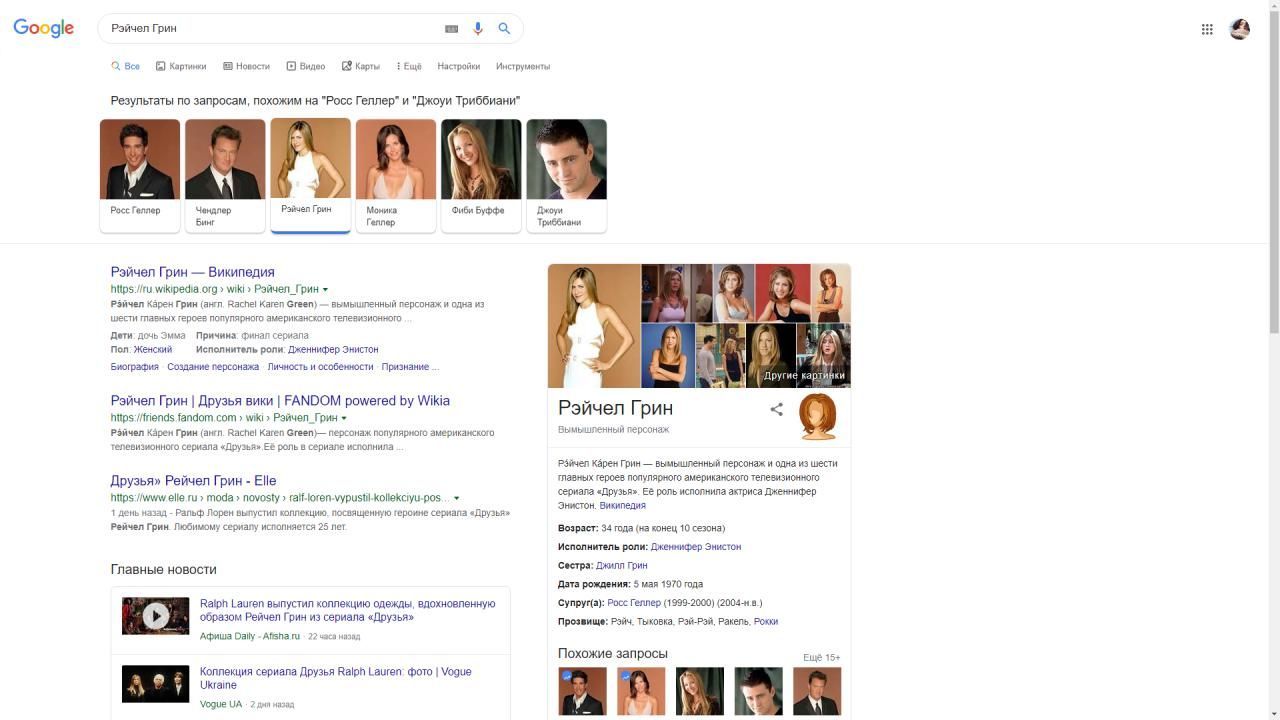The height and width of the screenshot is (720, 1280).
Task: Open the 5 мая 1970 года link
Action: [668, 584]
